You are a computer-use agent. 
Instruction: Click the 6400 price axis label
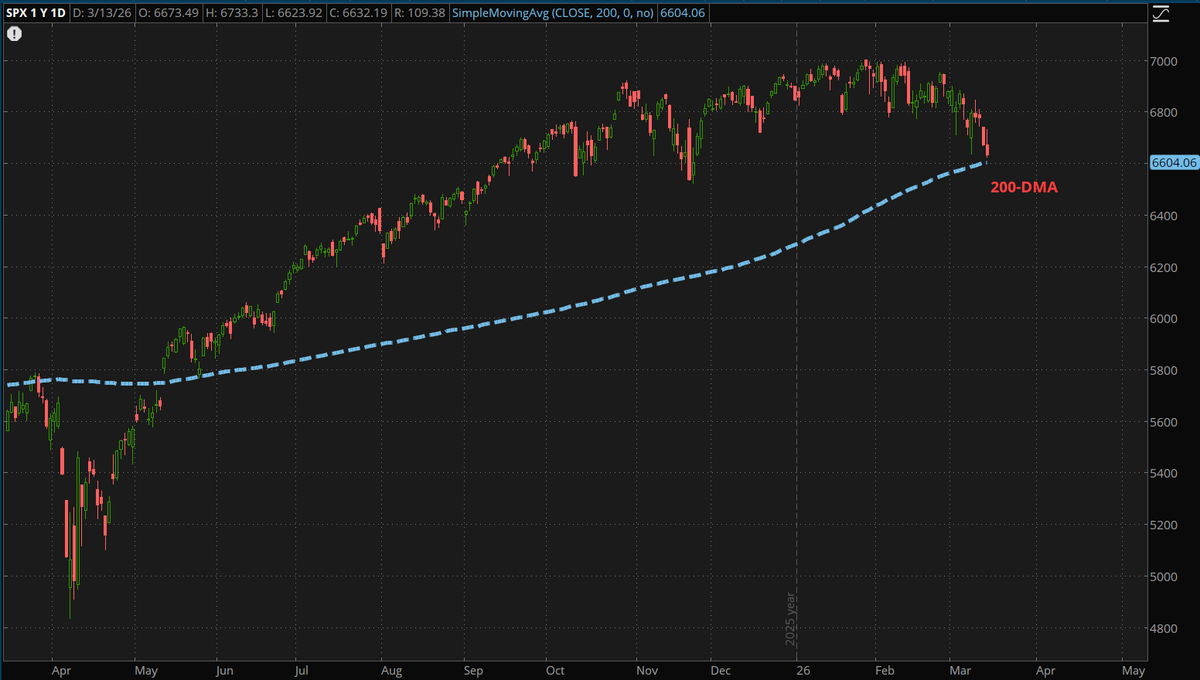pos(1165,216)
